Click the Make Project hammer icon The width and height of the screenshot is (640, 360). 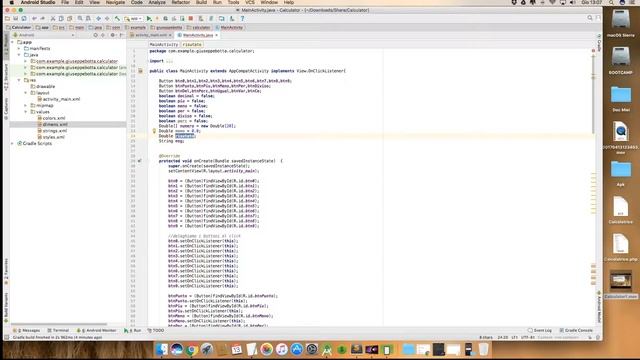tap(118, 18)
